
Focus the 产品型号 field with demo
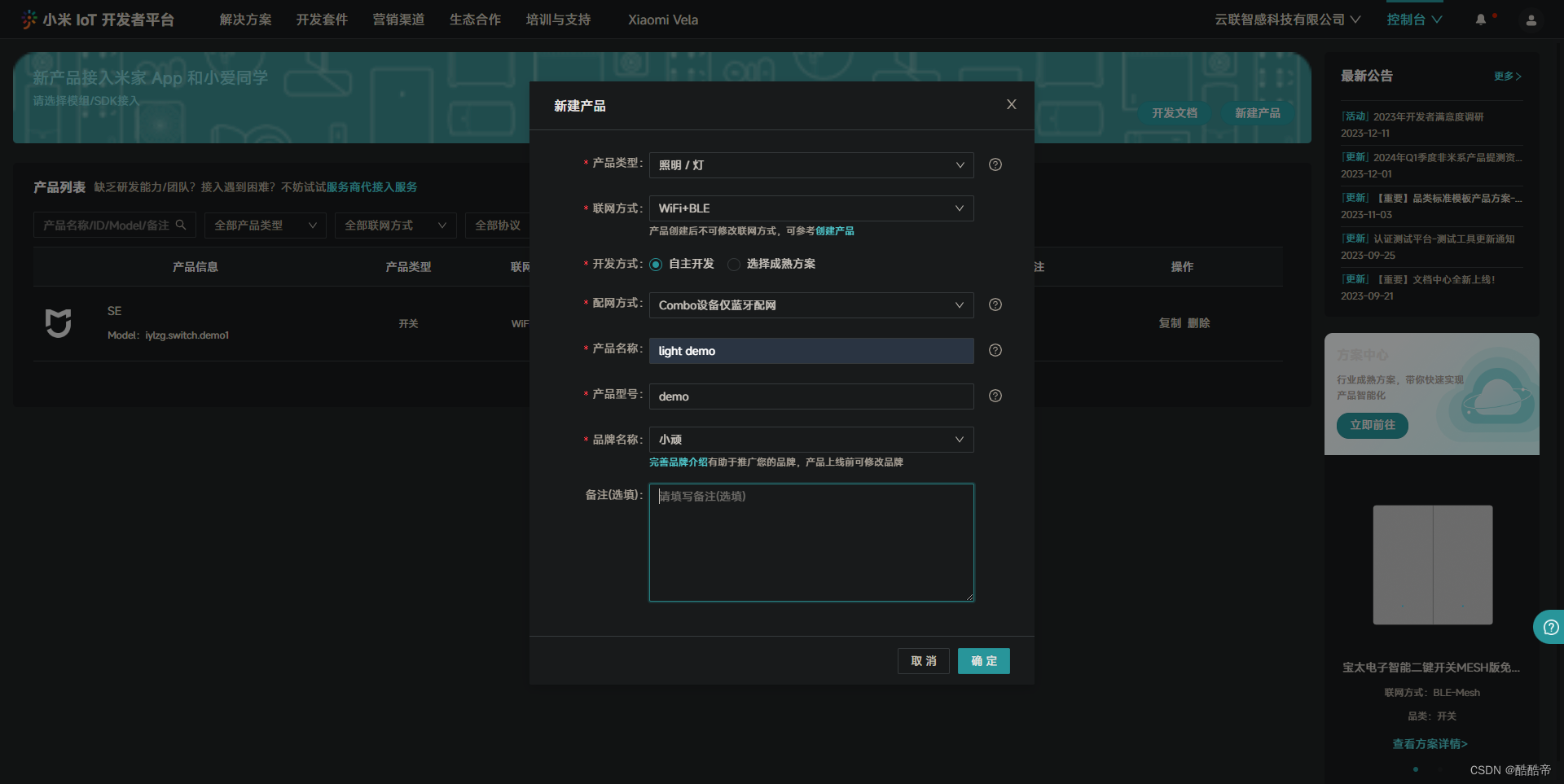[x=811, y=396]
